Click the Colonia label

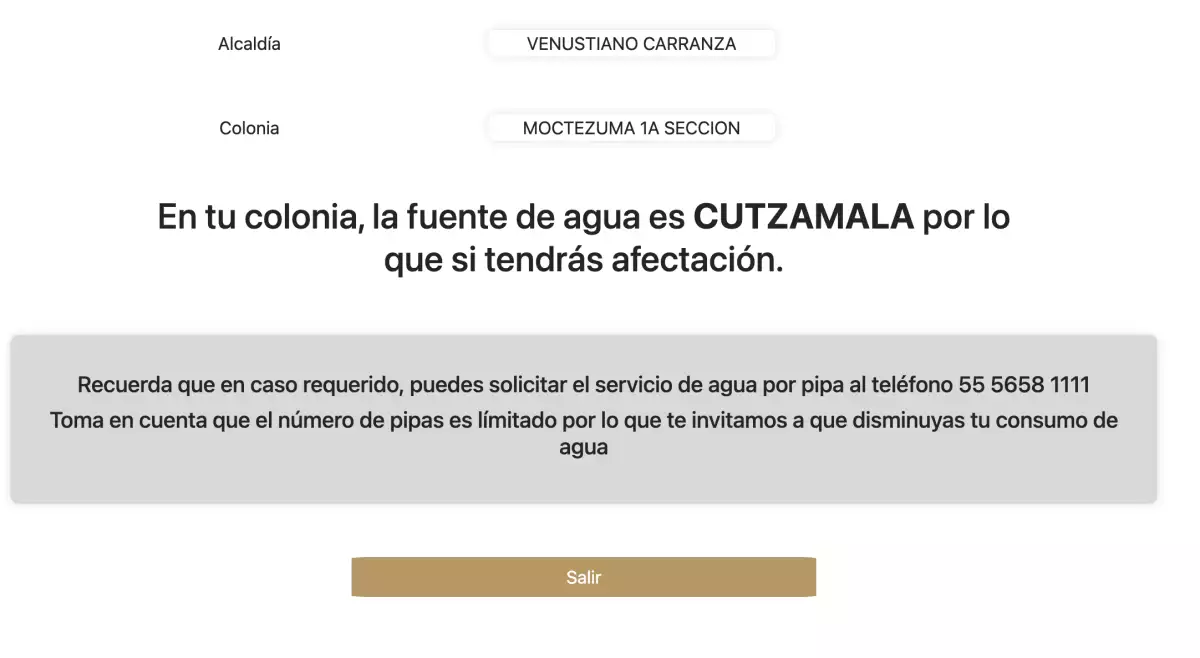[249, 128]
